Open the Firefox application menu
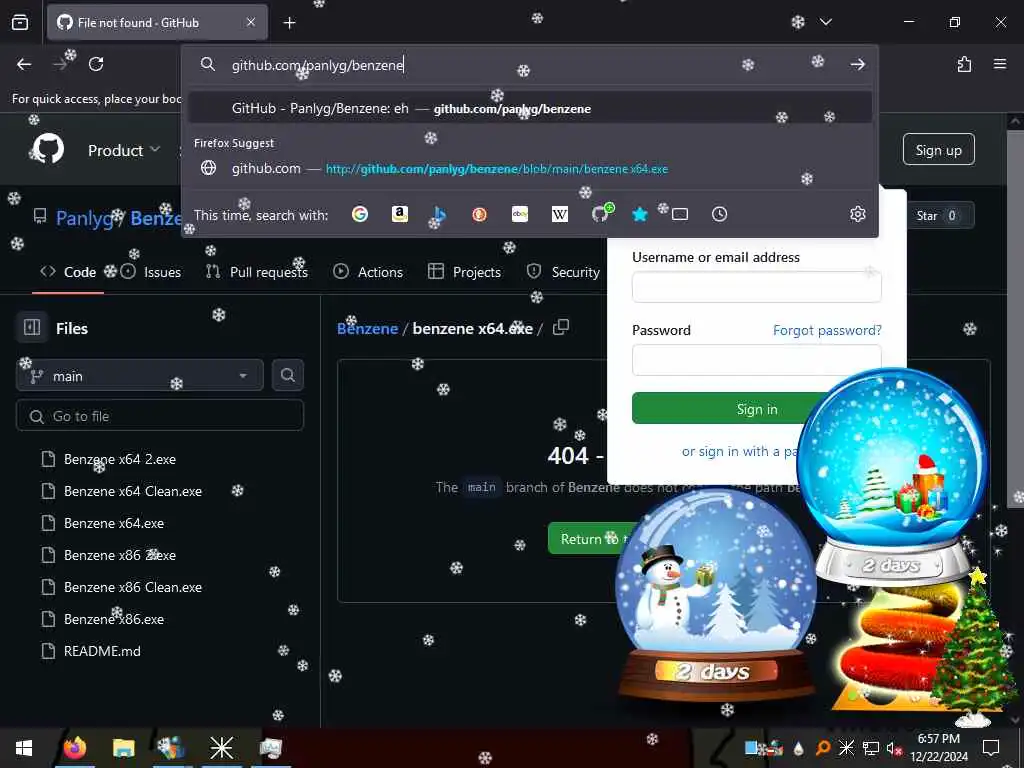 1000,64
